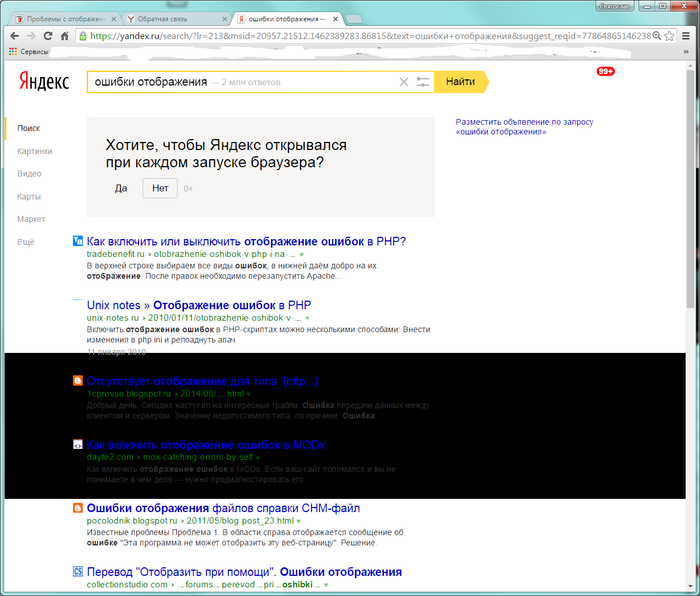Screen dimensions: 700x596
Task: Open Видео search section
Action: click(x=29, y=174)
